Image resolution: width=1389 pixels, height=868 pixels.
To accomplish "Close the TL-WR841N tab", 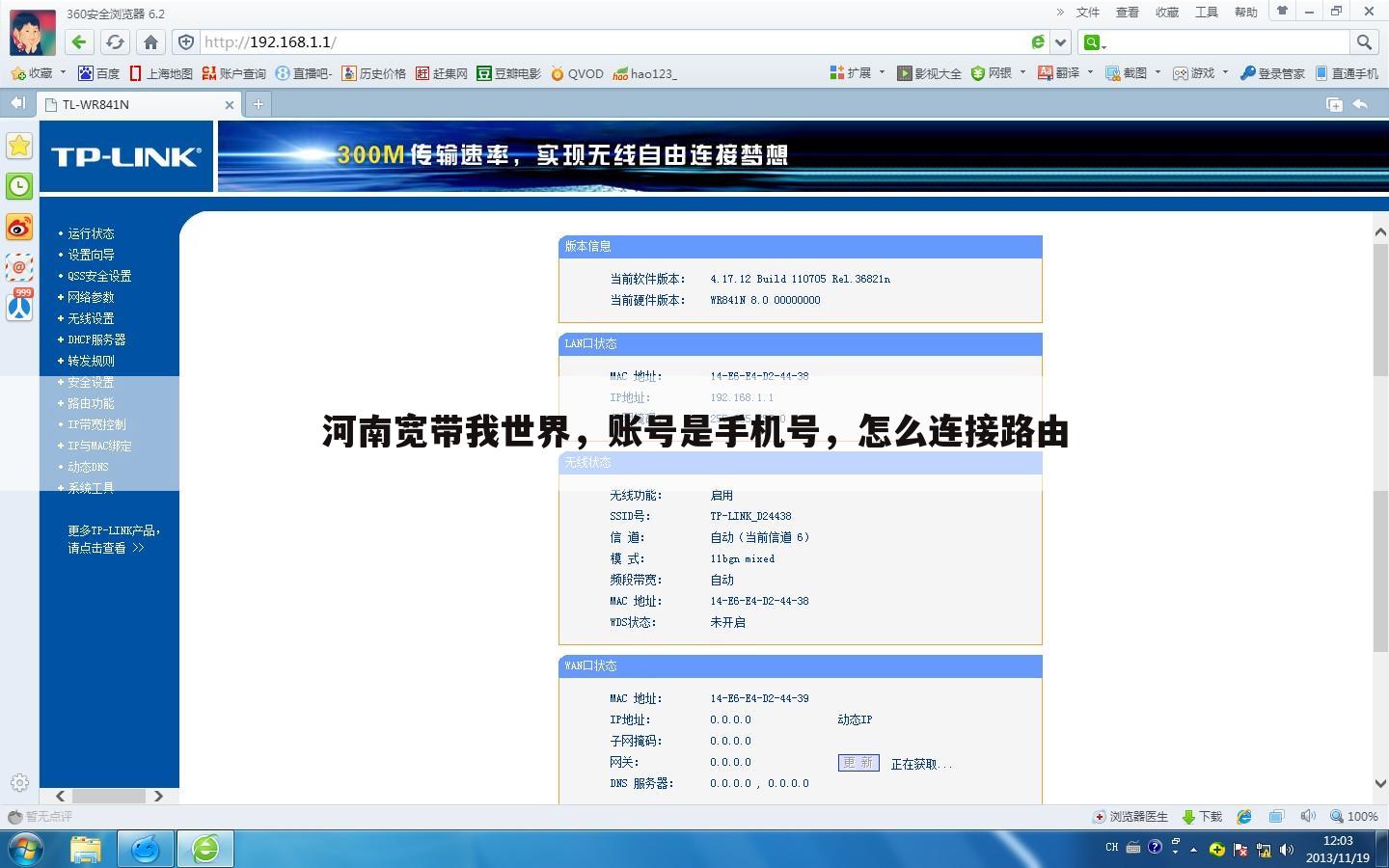I will pos(229,104).
